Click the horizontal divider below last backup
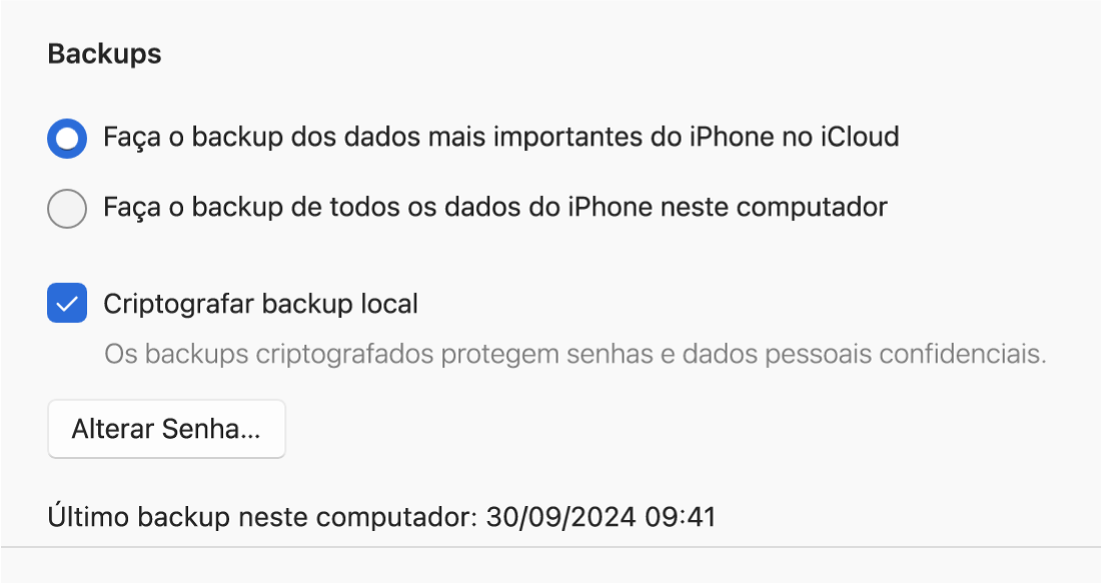 tap(550, 548)
